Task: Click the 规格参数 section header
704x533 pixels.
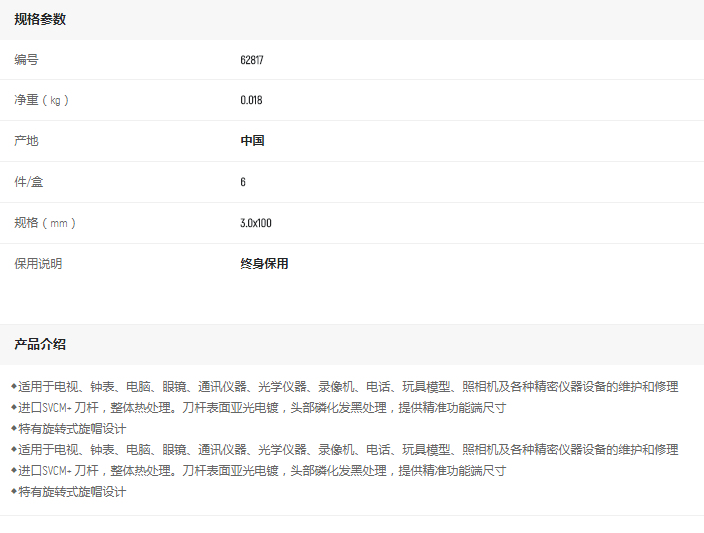Action: pos(40,20)
